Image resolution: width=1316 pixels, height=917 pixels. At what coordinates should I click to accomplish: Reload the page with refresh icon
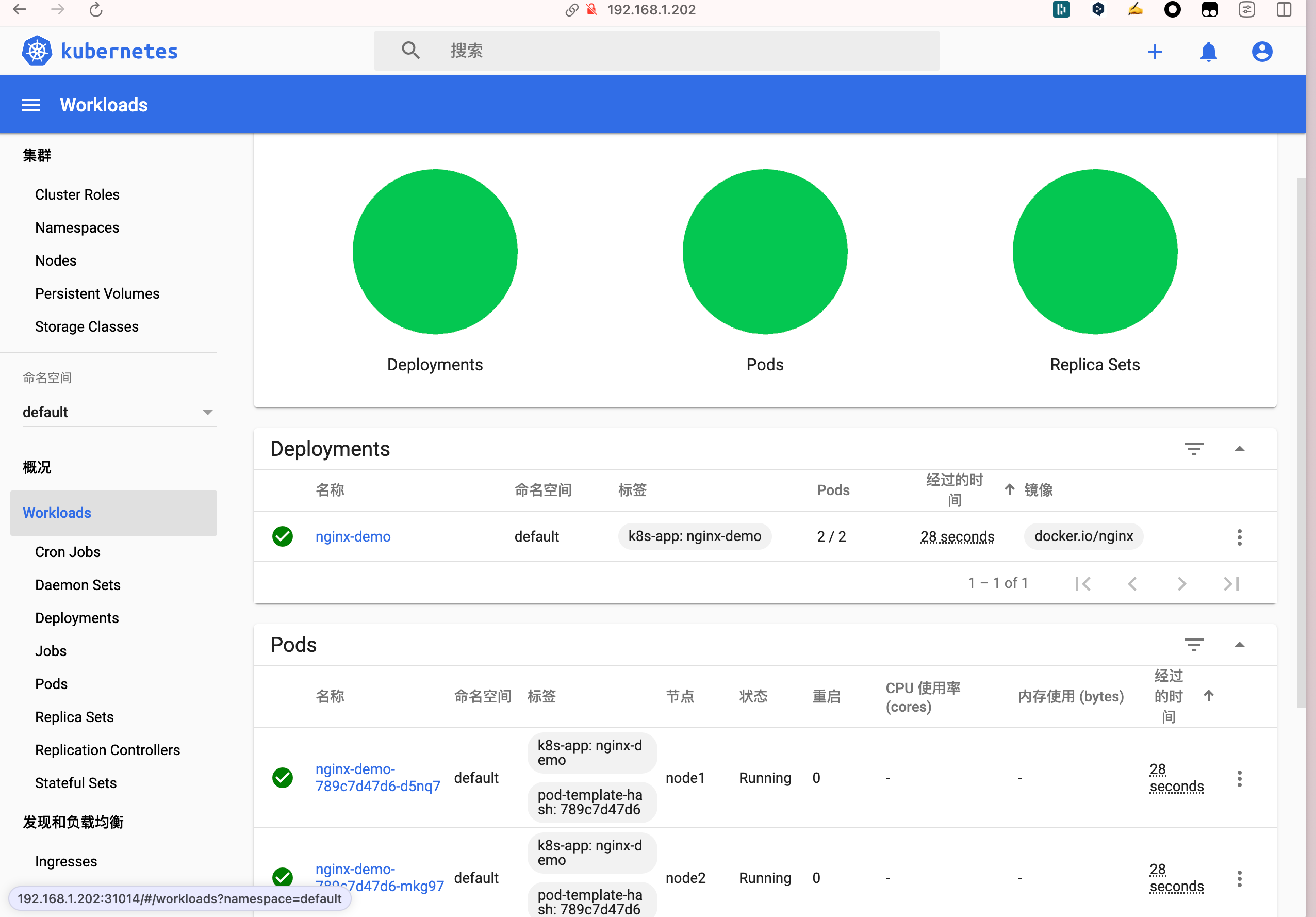[x=96, y=10]
